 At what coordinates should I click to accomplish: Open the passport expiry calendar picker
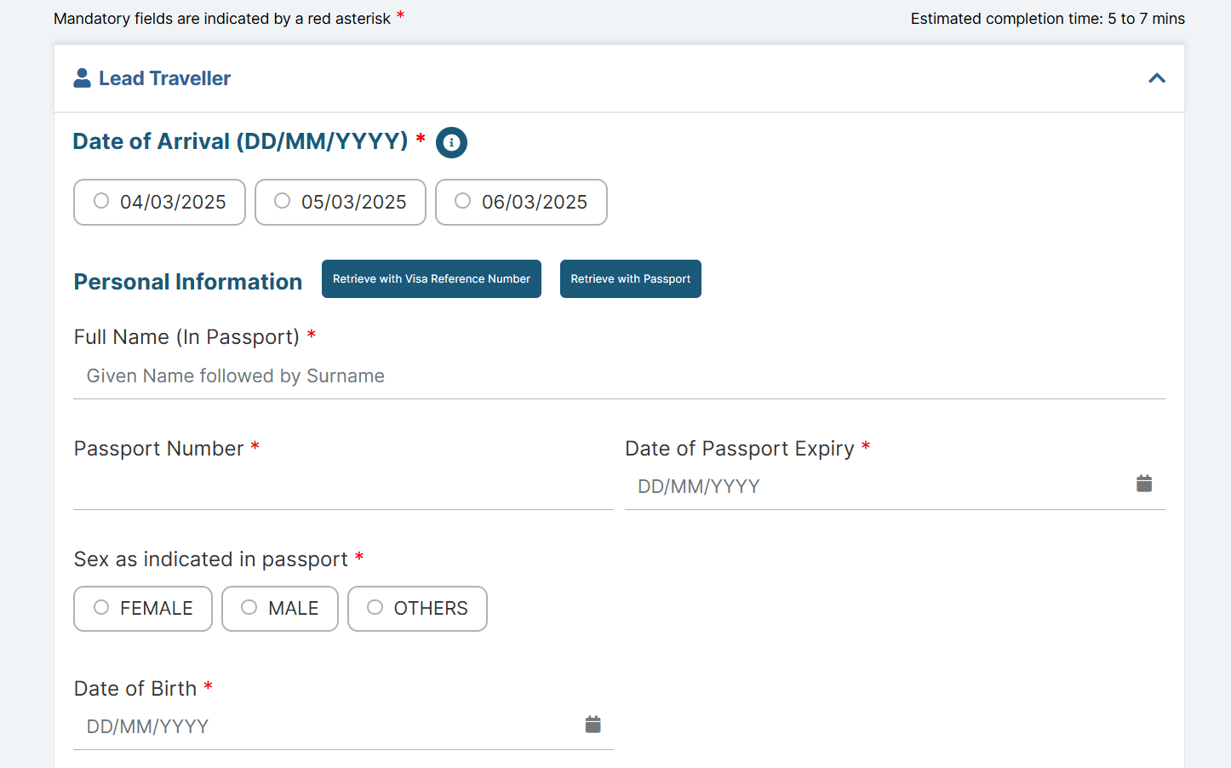(1144, 484)
